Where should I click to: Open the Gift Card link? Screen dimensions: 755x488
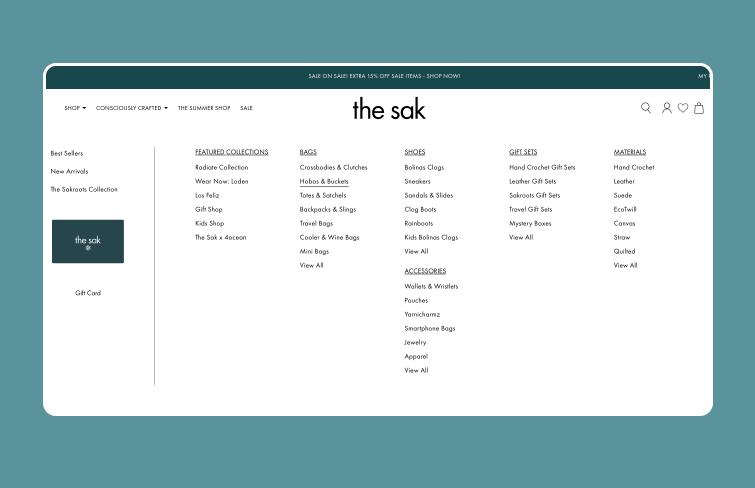(x=88, y=293)
